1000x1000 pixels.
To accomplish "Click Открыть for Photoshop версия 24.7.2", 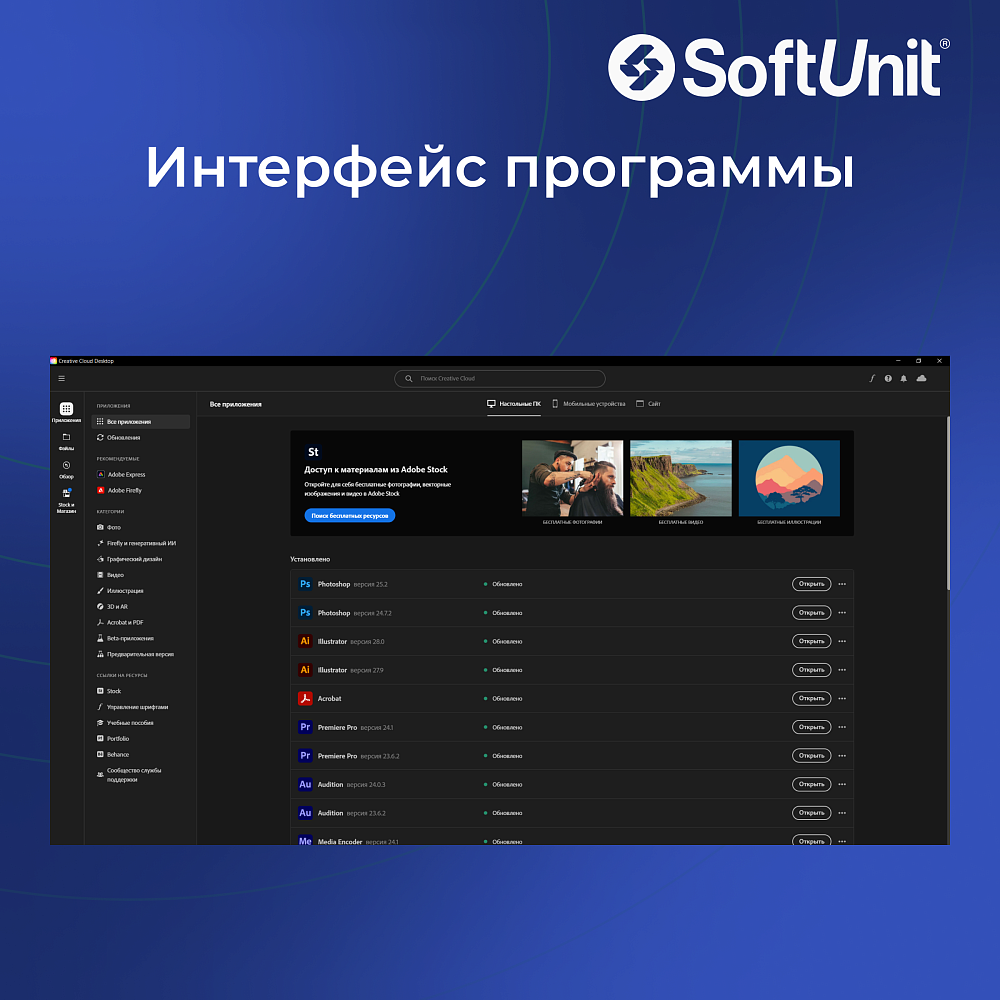I will tap(811, 613).
